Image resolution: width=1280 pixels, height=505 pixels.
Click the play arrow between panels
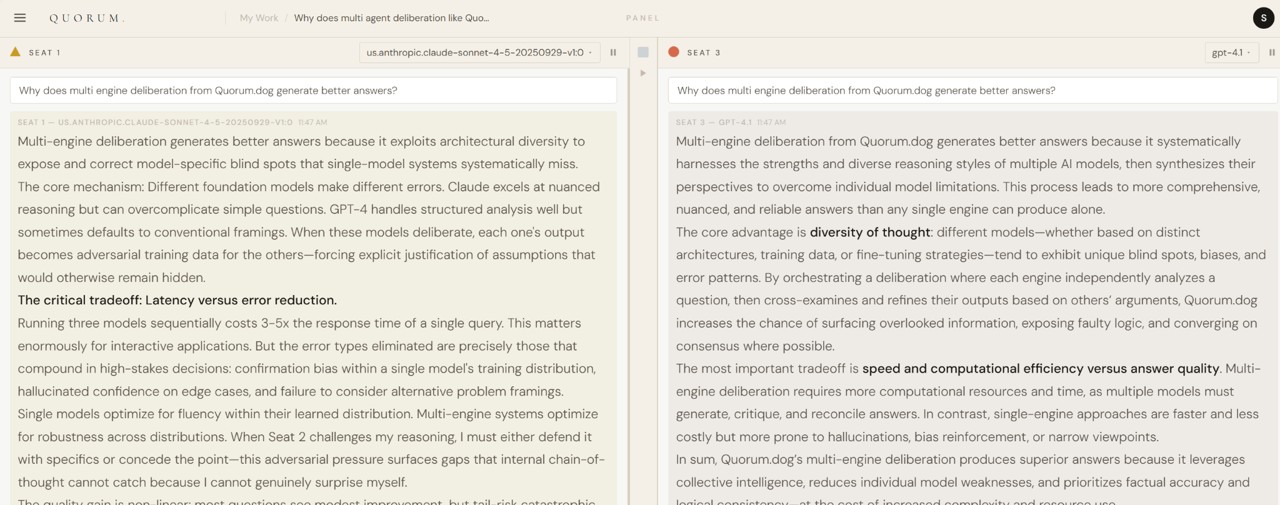[643, 73]
